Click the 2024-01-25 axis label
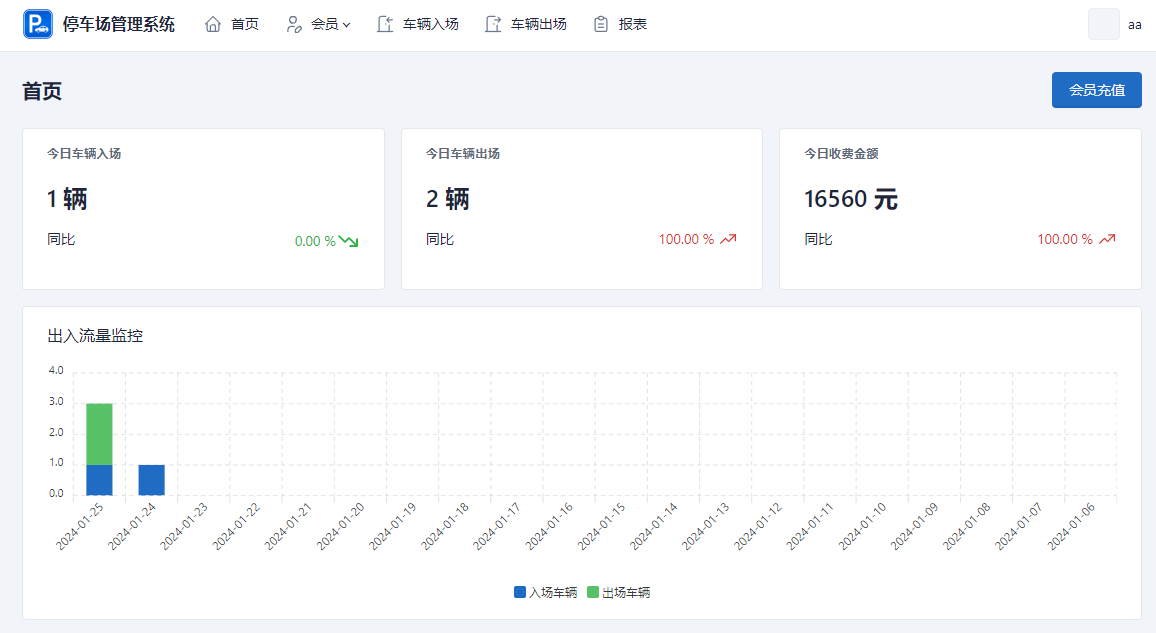1156x633 pixels. tap(80, 526)
